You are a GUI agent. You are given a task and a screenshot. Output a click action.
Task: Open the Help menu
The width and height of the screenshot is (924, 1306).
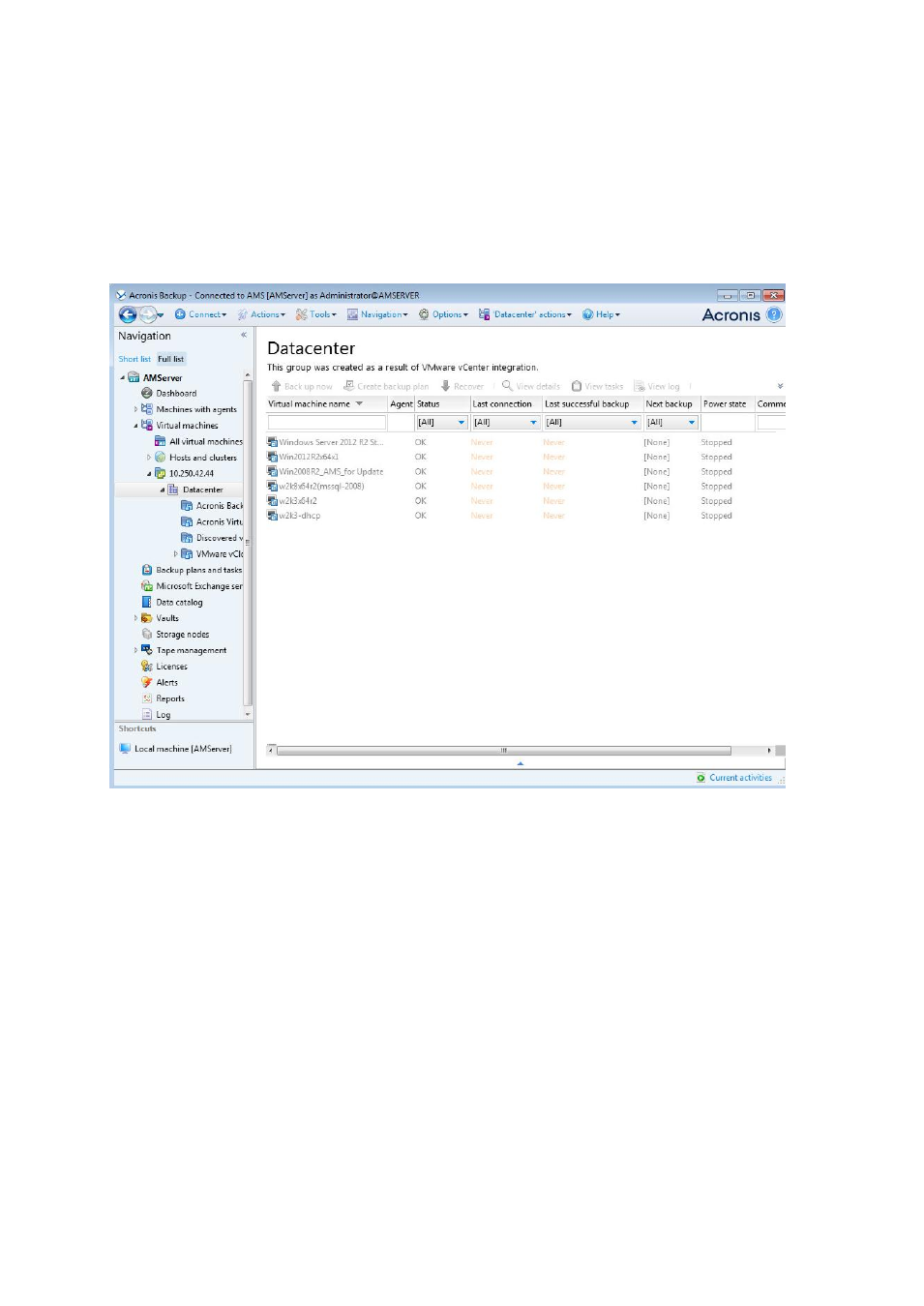pos(601,314)
